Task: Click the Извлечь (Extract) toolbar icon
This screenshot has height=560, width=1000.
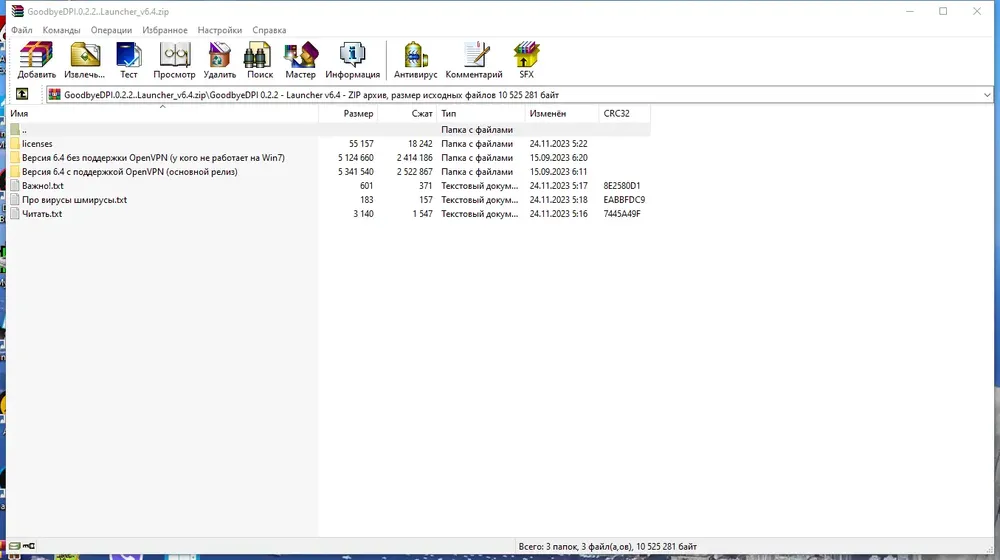Action: click(84, 60)
